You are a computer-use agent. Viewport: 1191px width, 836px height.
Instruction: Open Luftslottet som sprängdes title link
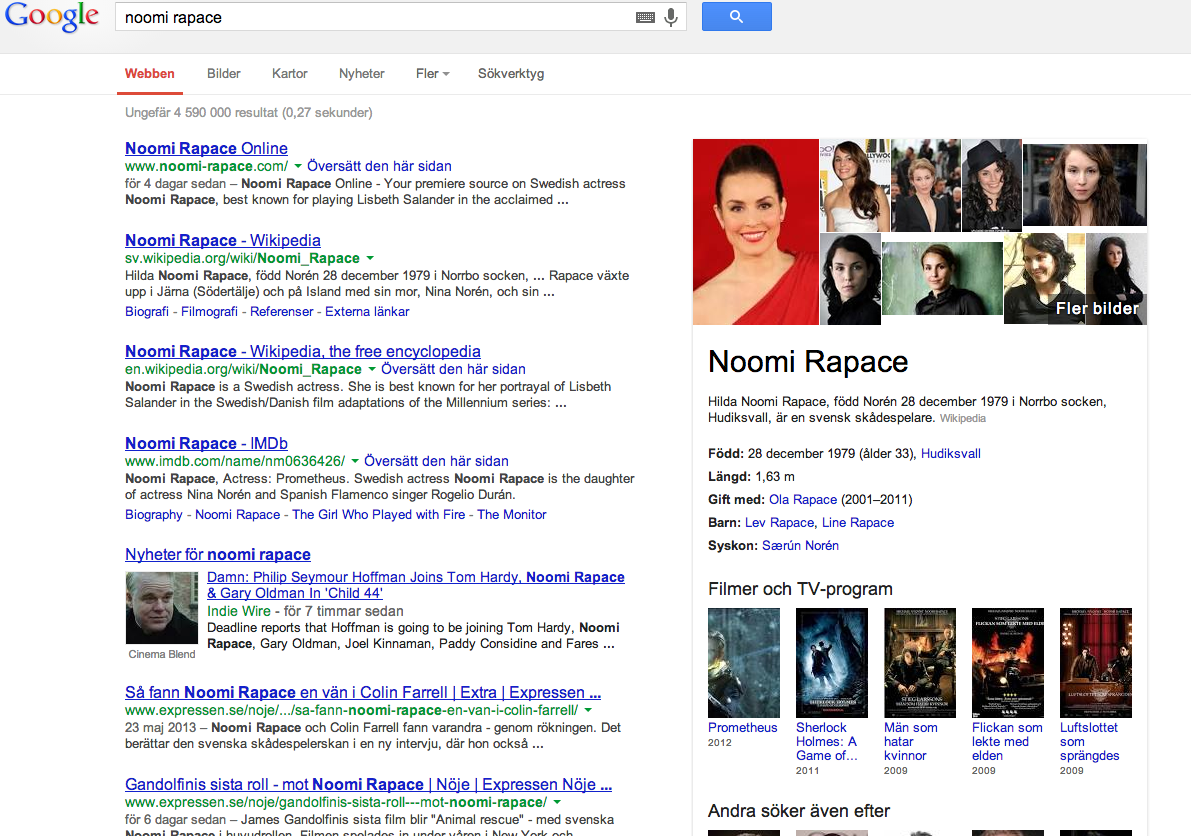(x=1090, y=742)
